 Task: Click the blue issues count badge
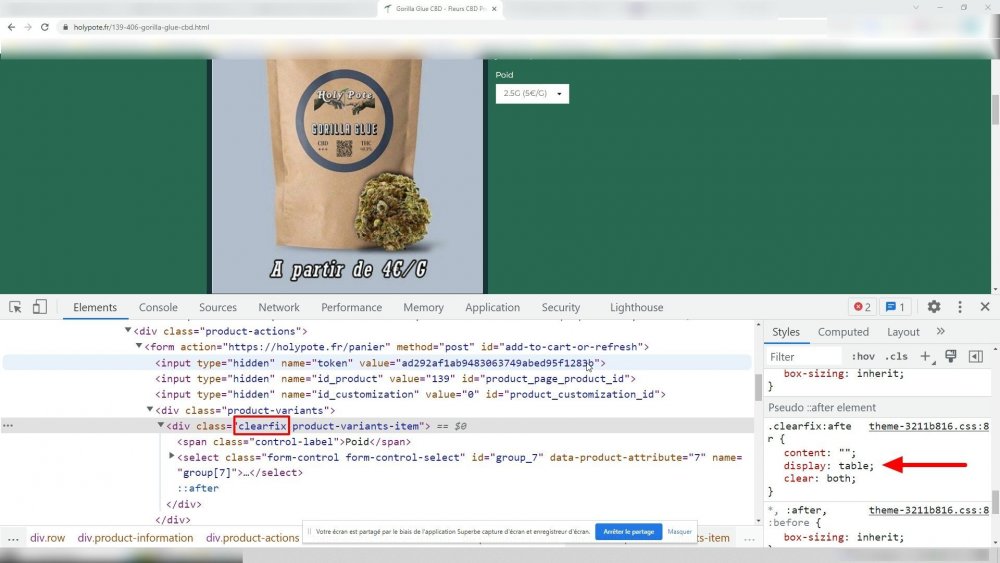(895, 307)
